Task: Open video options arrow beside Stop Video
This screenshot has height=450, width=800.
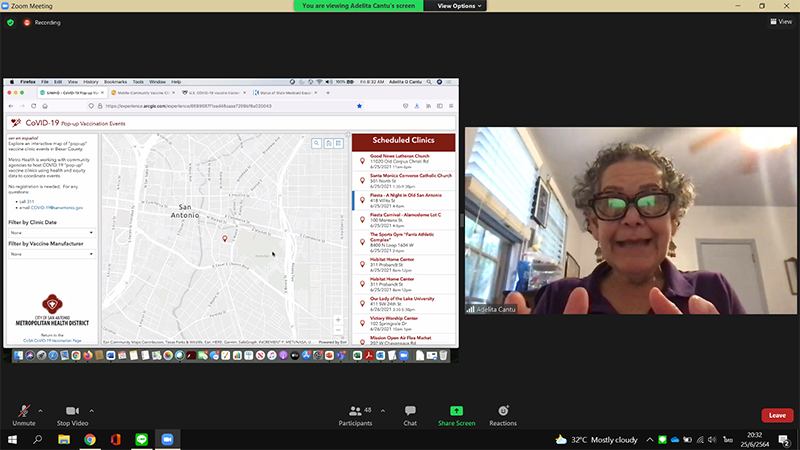Action: pyautogui.click(x=91, y=410)
